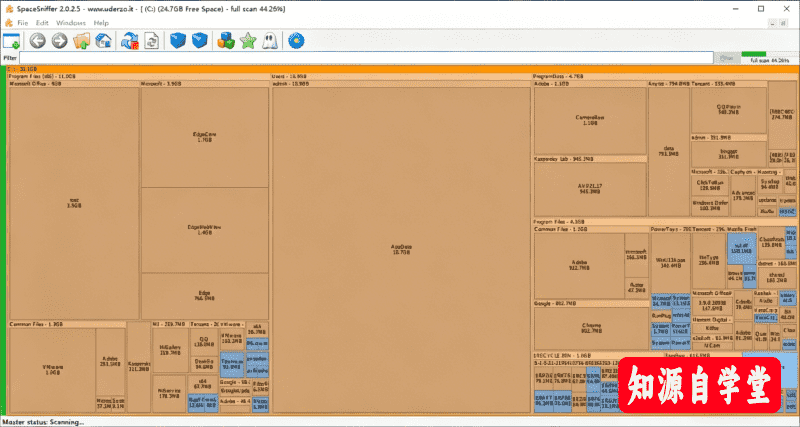Select the Advanced 175.3MB block
The height and width of the screenshot is (427, 800).
pyautogui.click(x=743, y=196)
